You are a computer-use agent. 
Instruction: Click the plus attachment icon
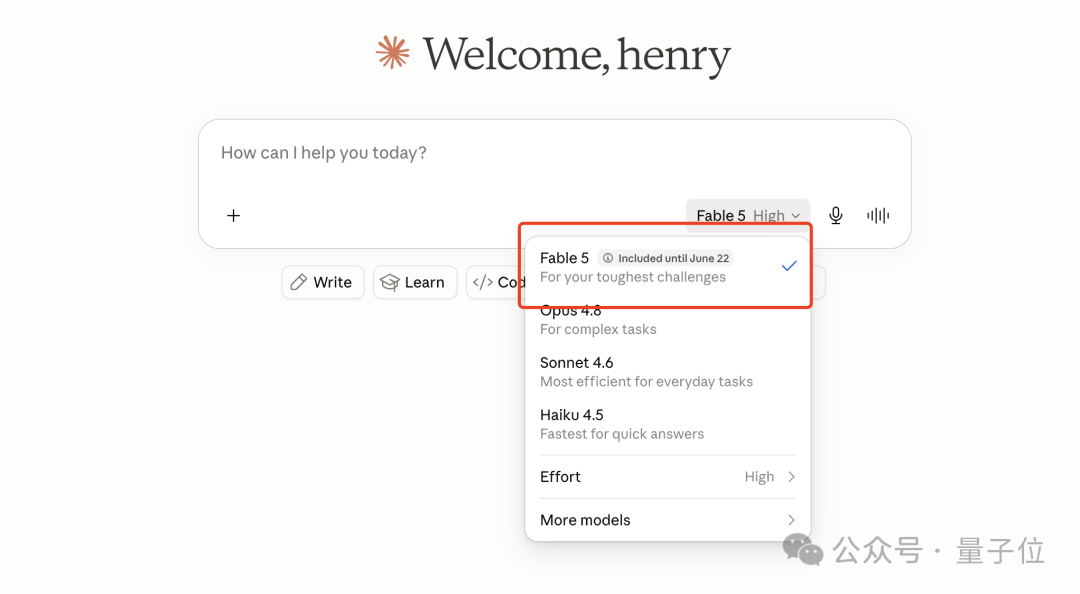233,216
